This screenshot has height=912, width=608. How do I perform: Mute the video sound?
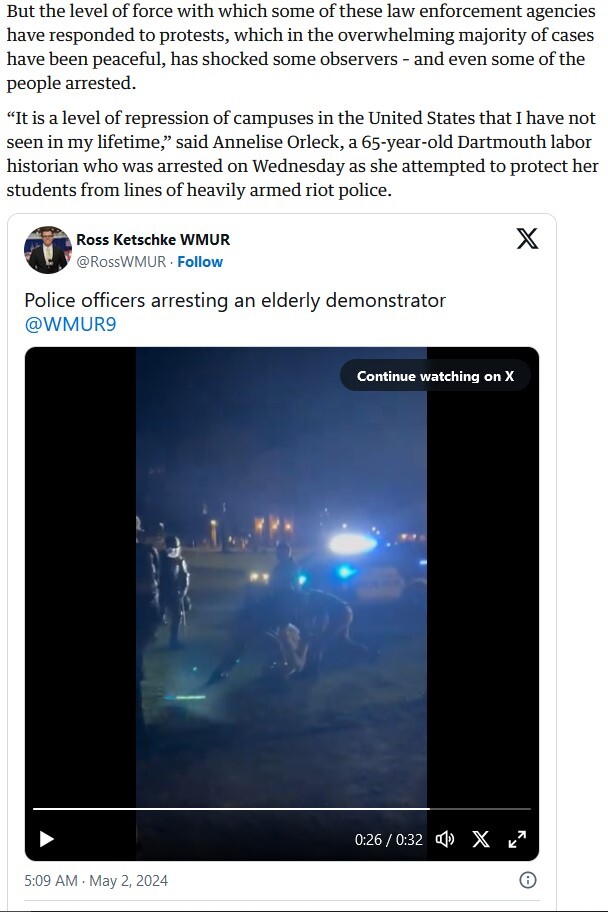pyautogui.click(x=445, y=839)
